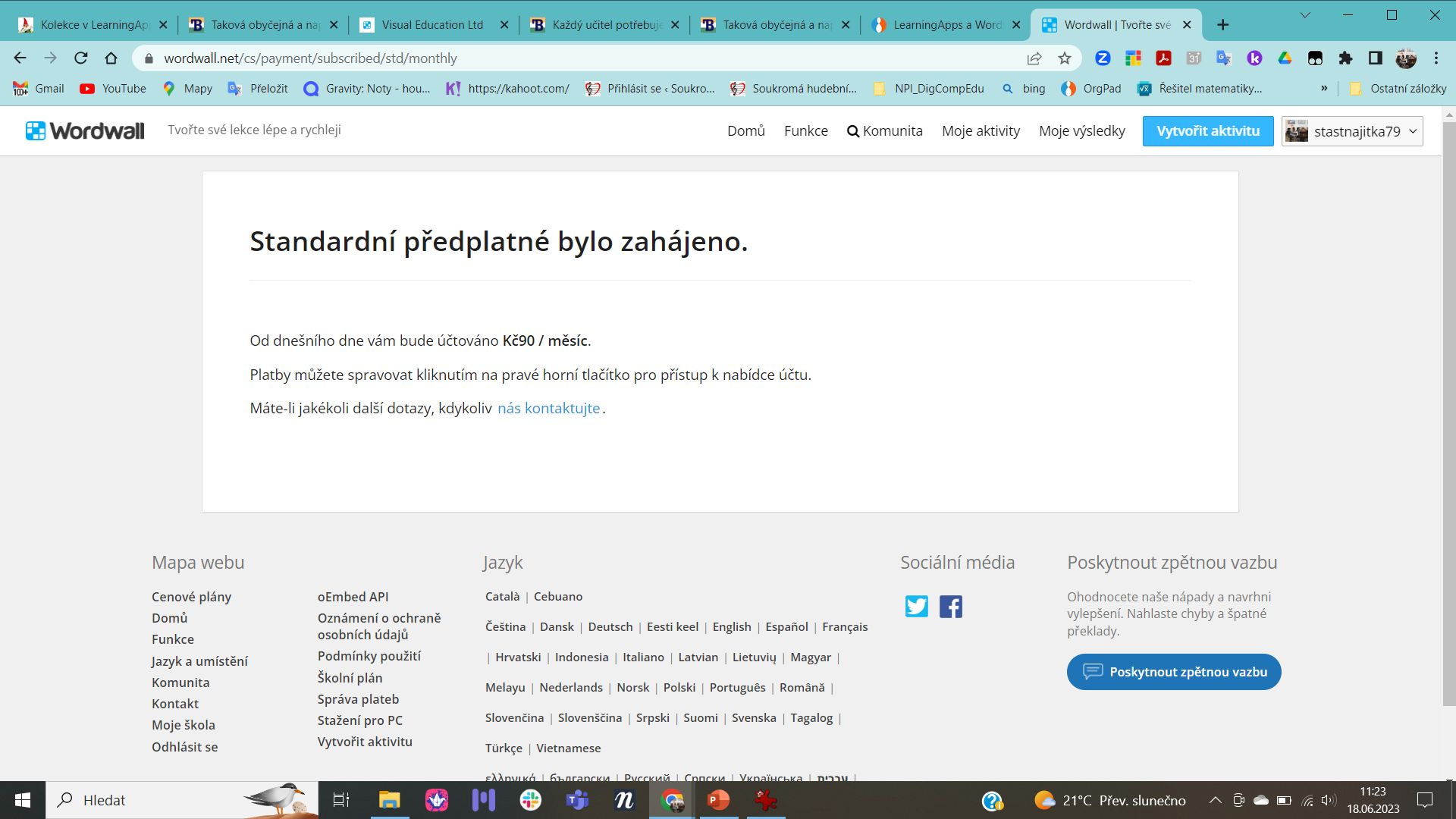
Task: Open the Twitter social media icon
Action: pos(916,606)
